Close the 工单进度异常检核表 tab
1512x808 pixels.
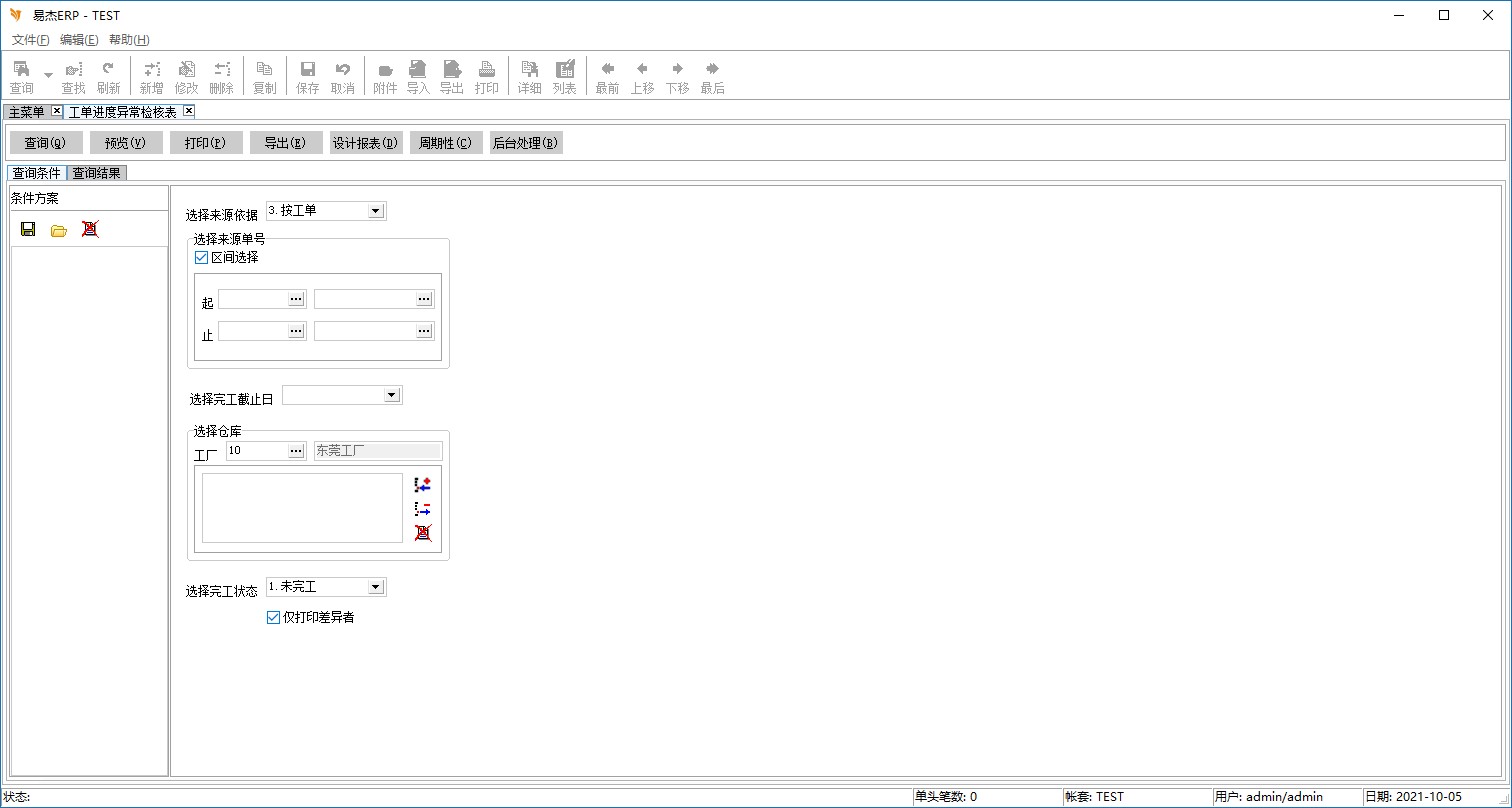(188, 111)
